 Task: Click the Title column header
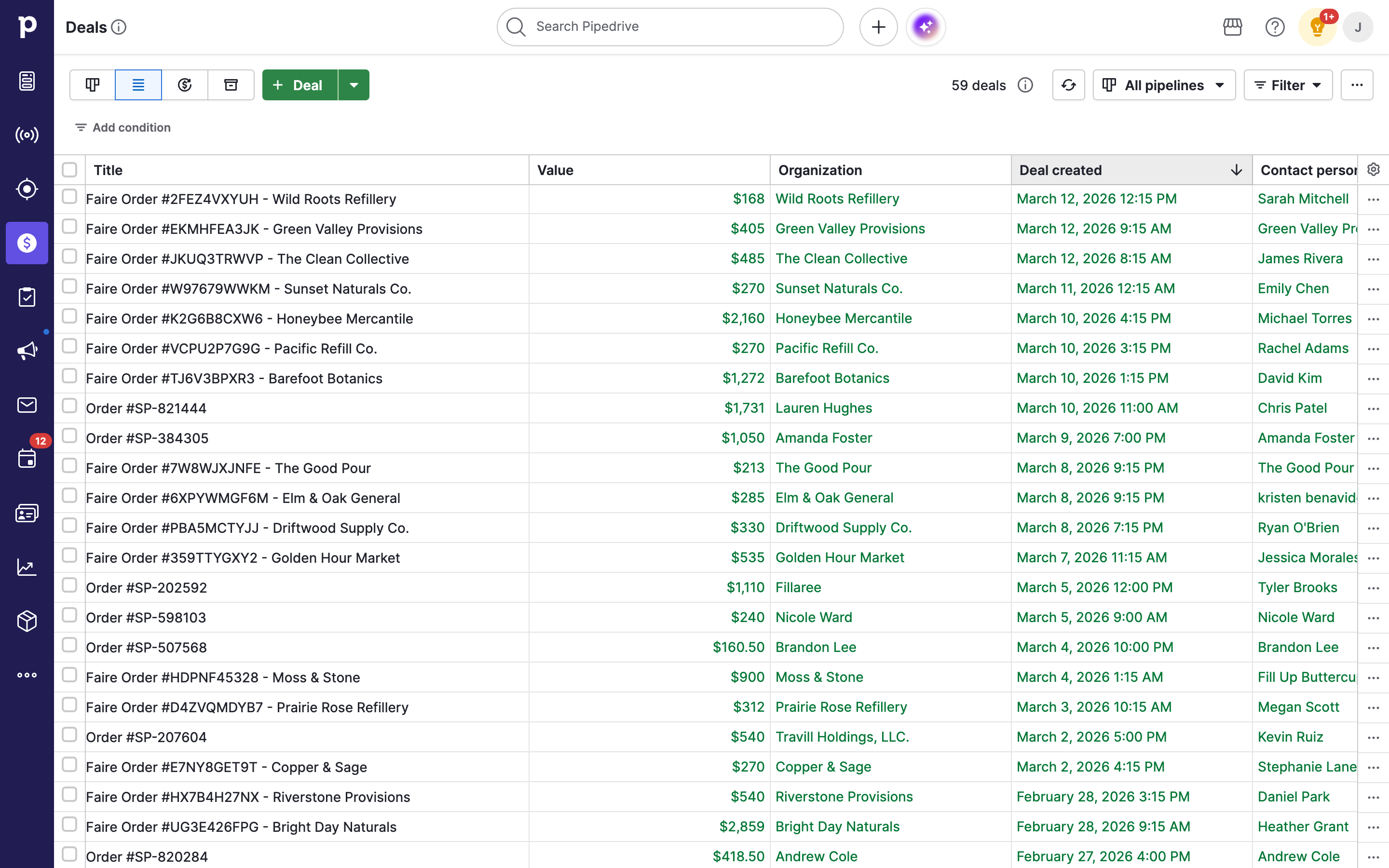[x=307, y=170]
